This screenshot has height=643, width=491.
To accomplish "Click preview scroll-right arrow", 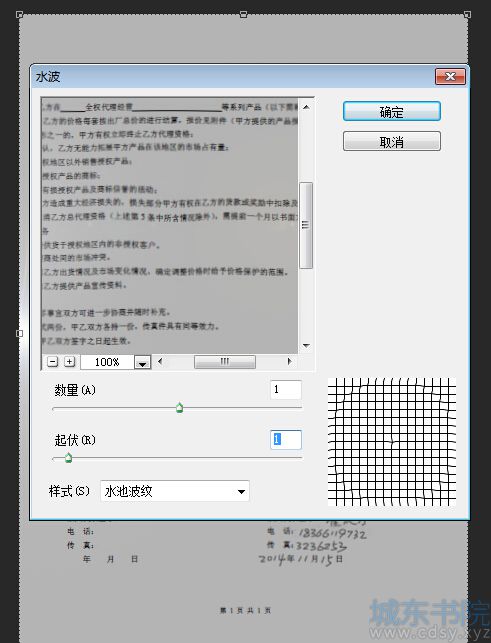I will [x=289, y=362].
